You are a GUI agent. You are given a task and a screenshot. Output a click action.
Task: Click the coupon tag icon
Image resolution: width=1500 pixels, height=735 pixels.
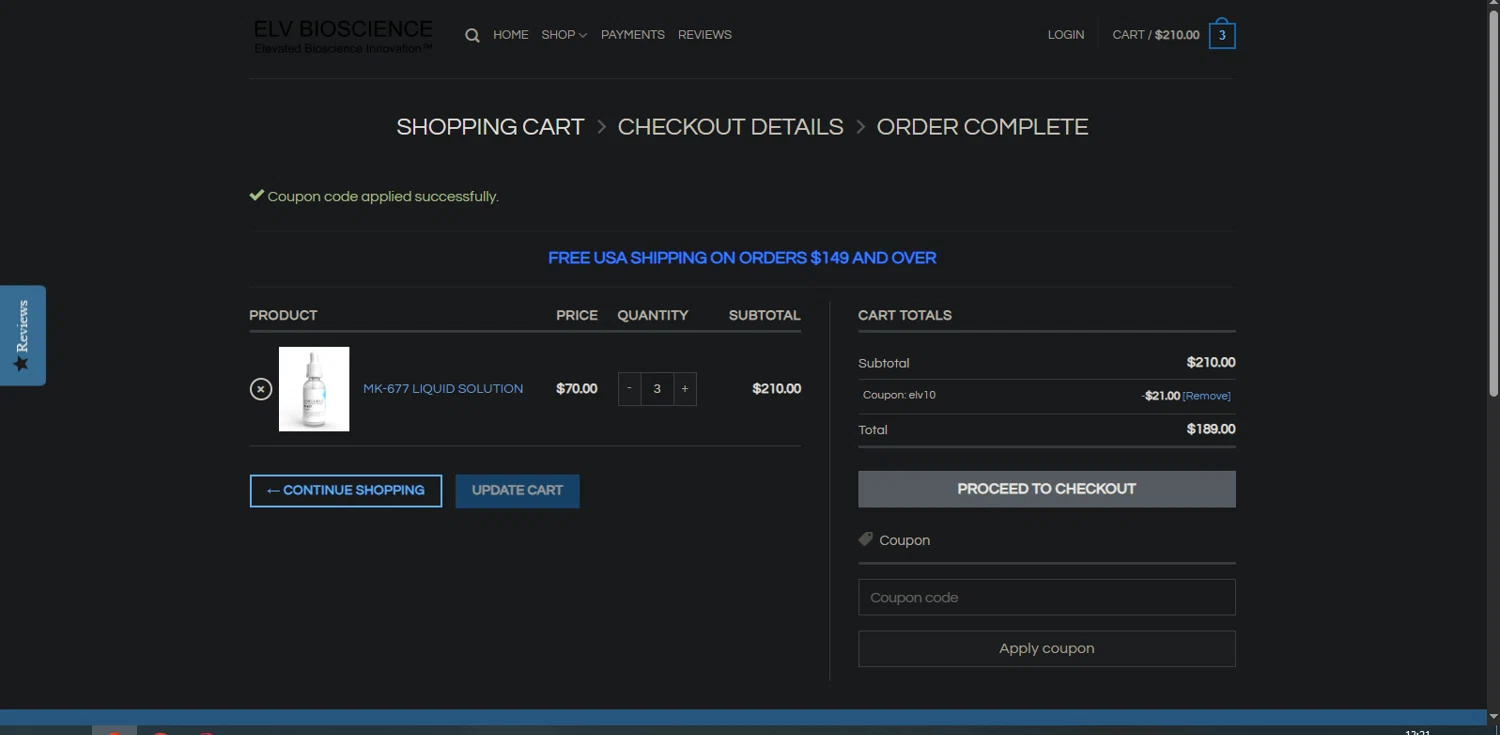pyautogui.click(x=866, y=539)
